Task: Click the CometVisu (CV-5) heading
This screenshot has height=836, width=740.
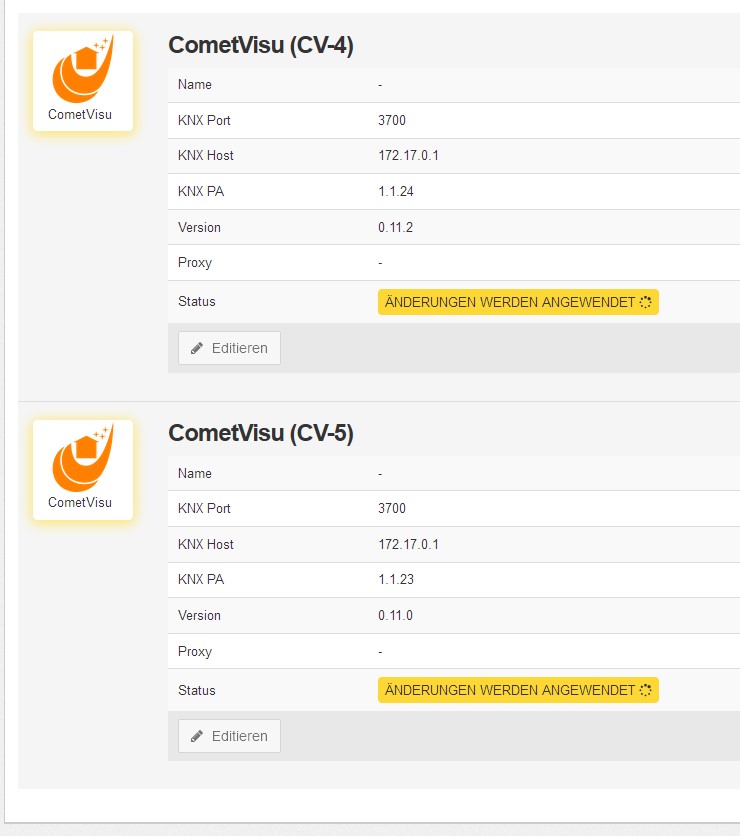Action: pos(261,433)
